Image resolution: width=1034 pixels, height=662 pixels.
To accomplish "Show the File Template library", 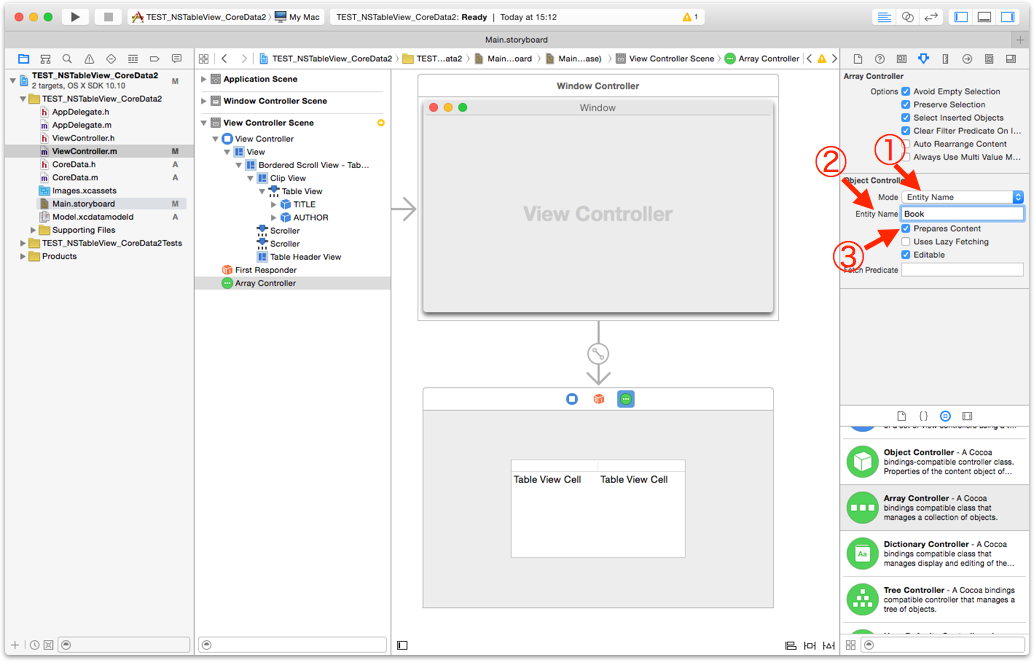I will pyautogui.click(x=901, y=416).
